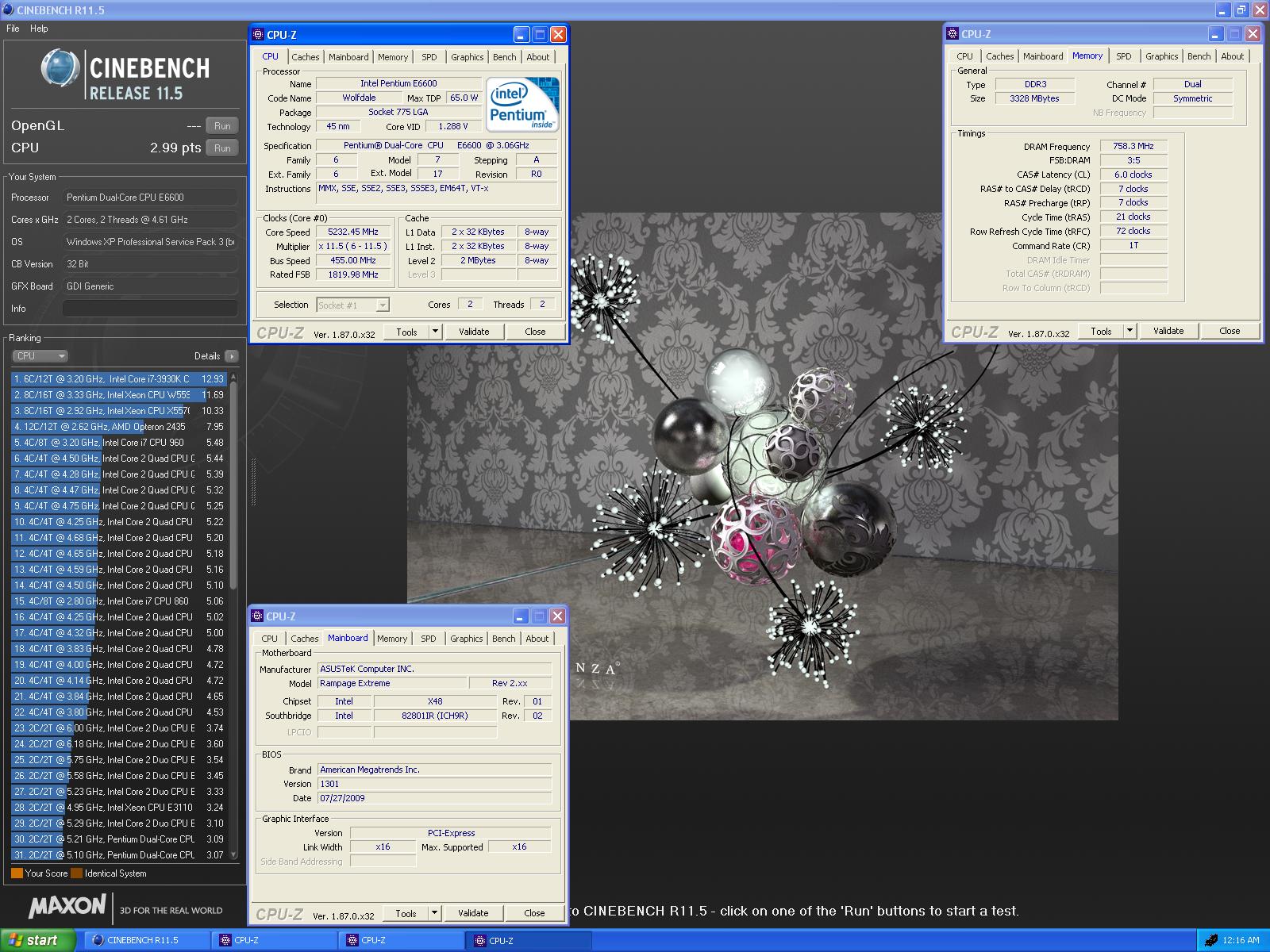The image size is (1270, 952).
Task: Open Memory tab in top-center CPU-Z
Action: 393,57
